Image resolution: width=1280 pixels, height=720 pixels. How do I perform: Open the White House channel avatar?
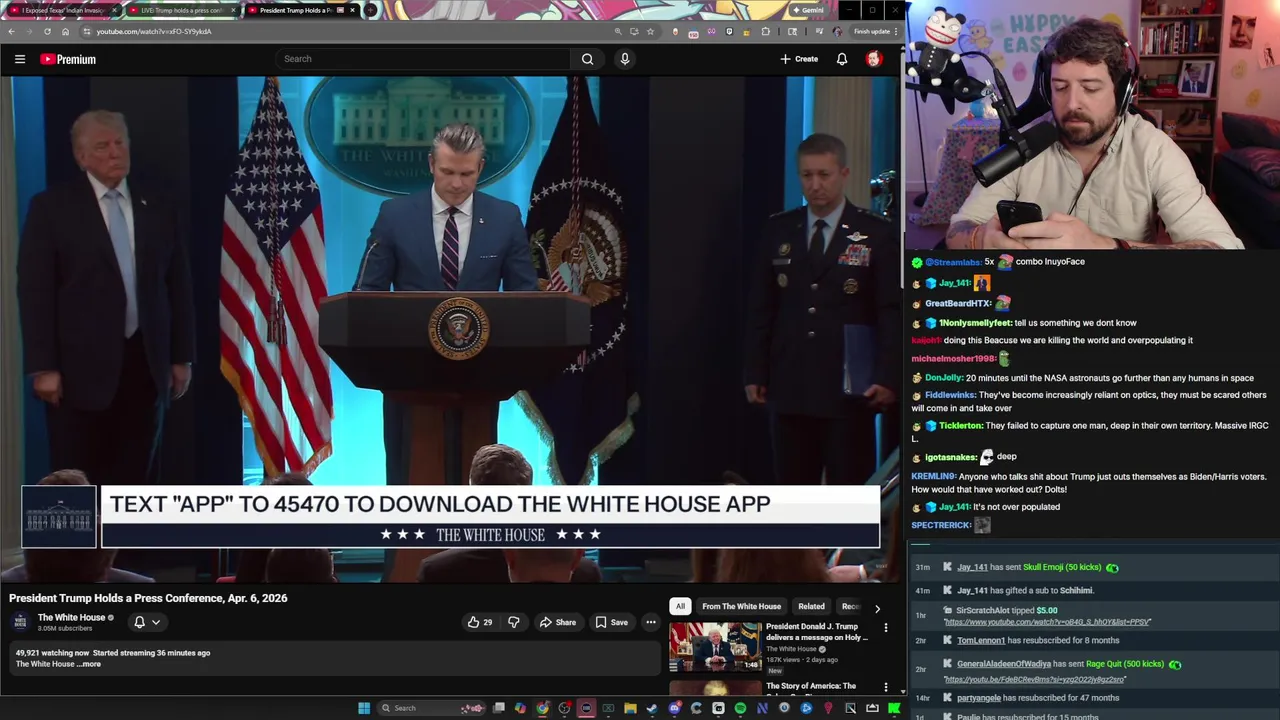(20, 622)
